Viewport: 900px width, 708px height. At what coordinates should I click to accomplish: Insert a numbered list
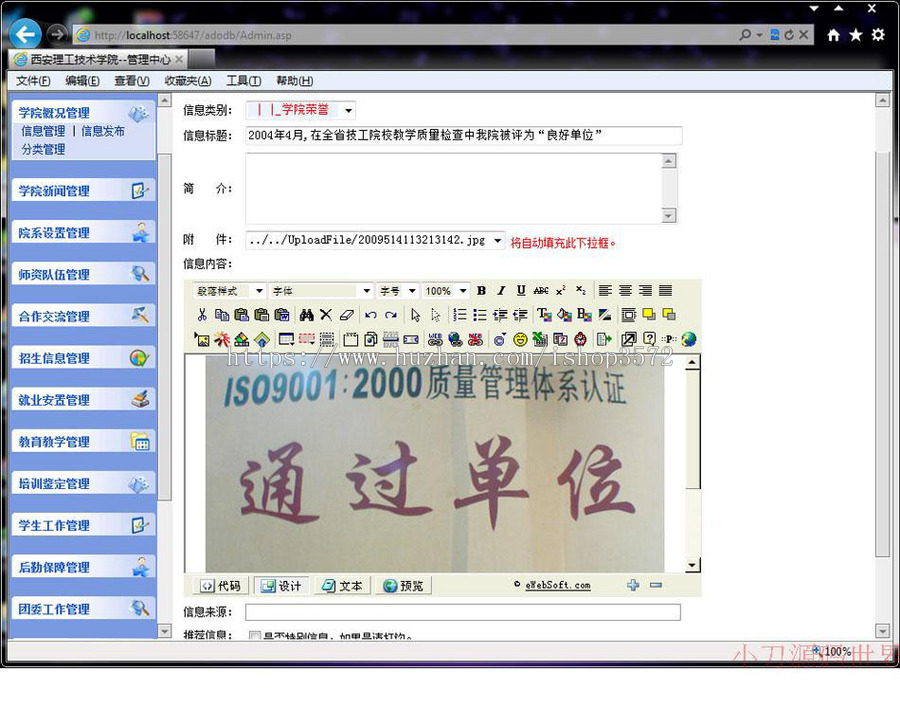pyautogui.click(x=460, y=315)
